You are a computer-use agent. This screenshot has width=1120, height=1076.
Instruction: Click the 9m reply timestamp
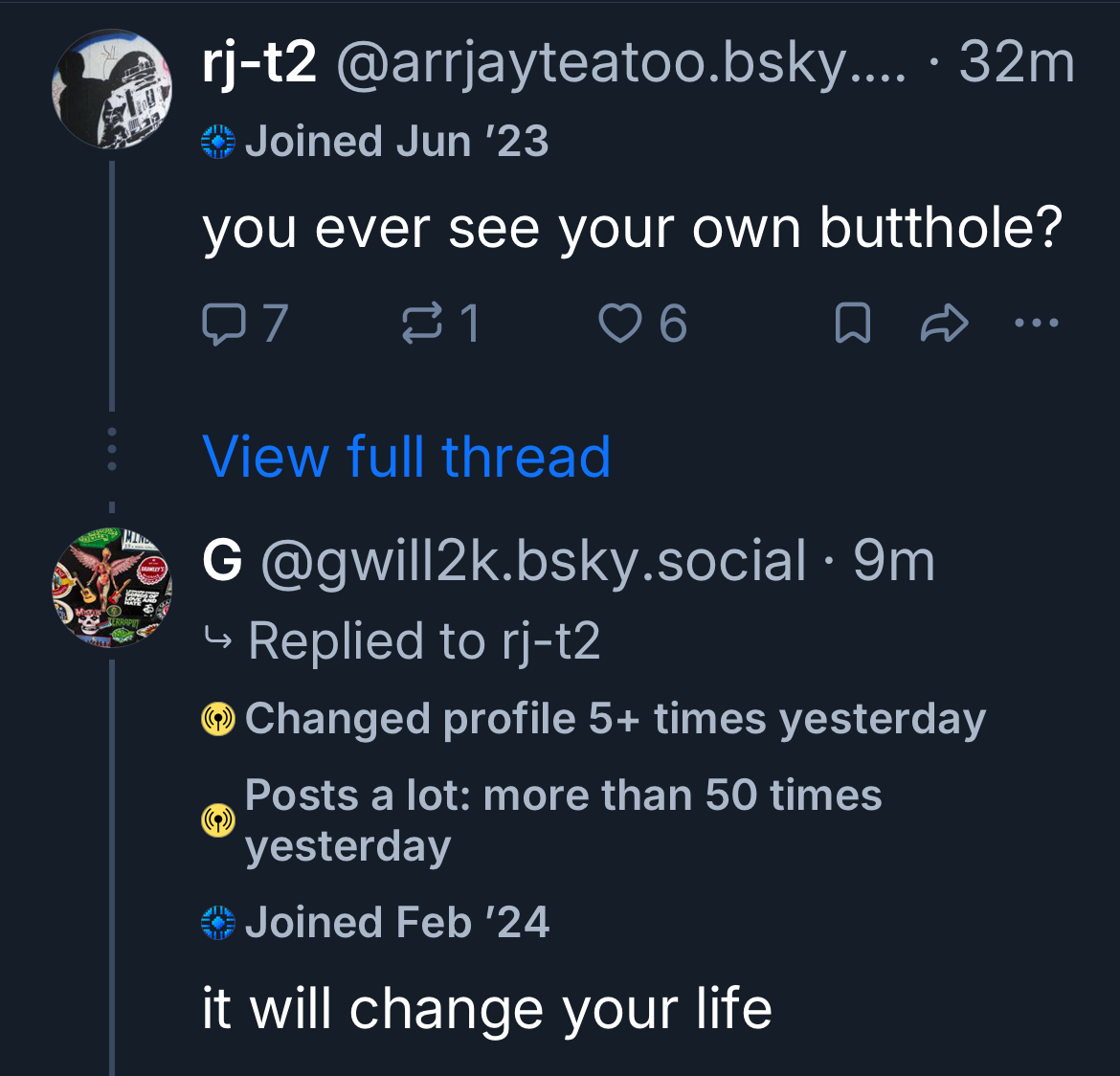point(894,560)
